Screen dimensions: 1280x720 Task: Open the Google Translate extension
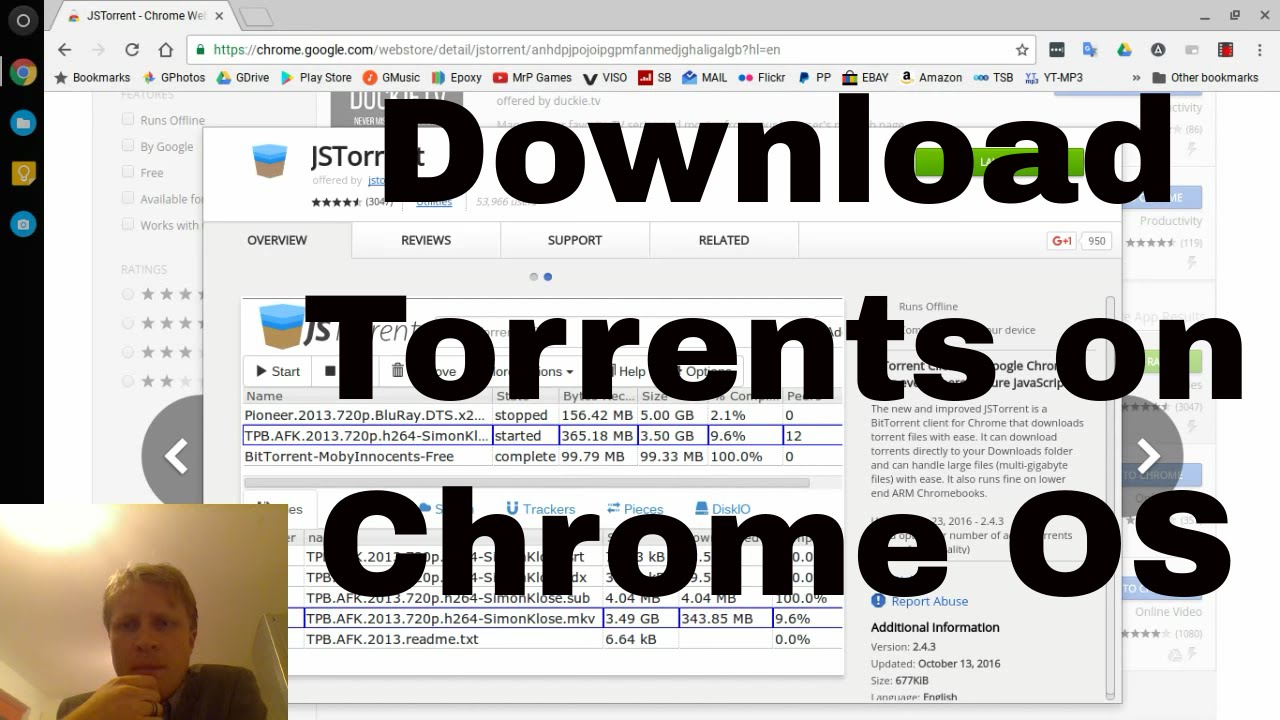1090,49
